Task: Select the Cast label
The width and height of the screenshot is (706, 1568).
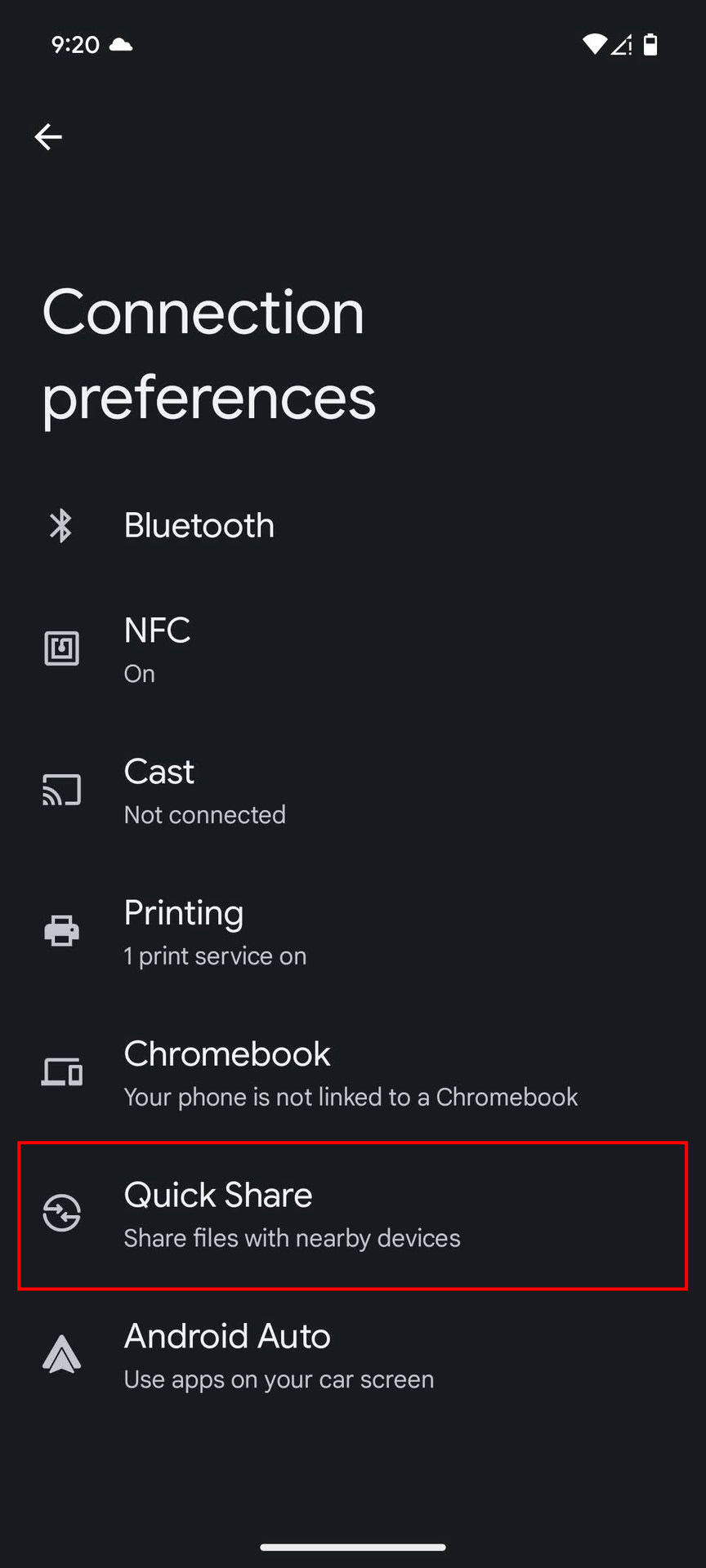Action: point(159,772)
